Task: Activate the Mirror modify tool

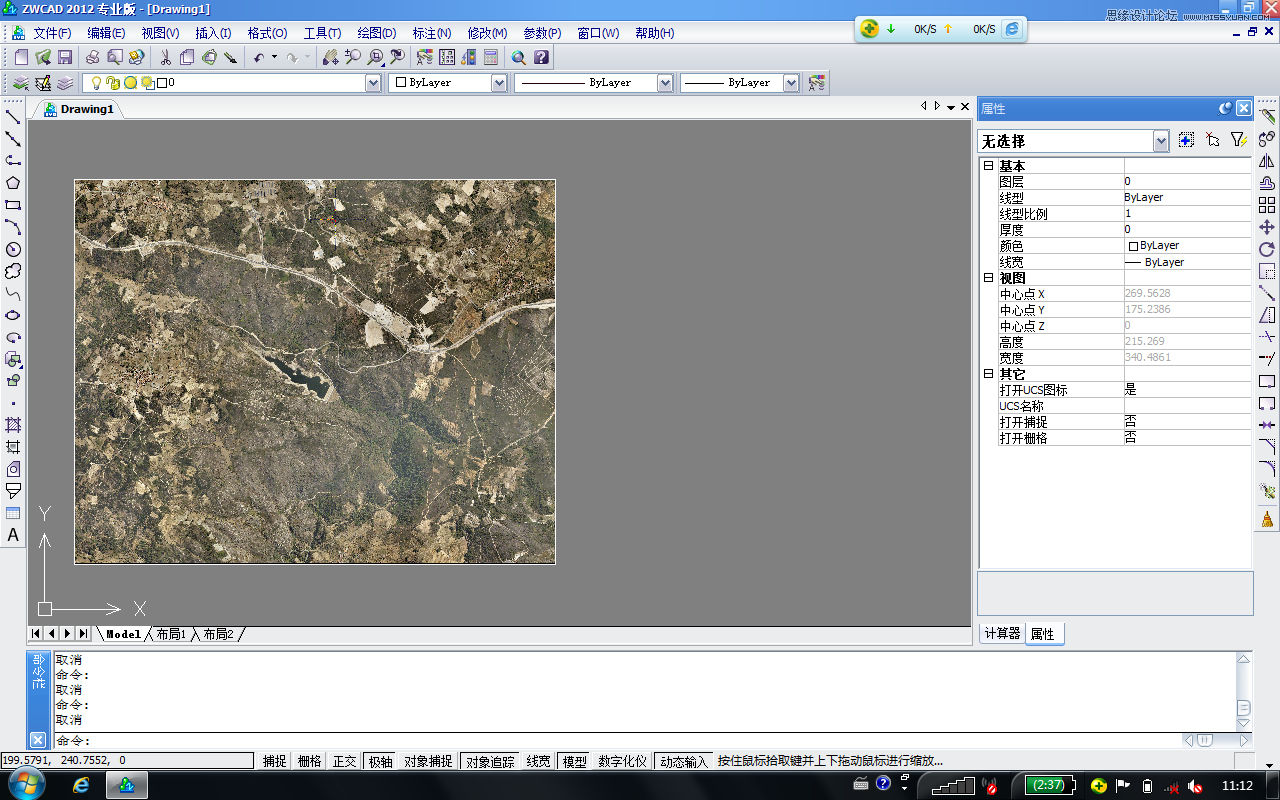Action: point(1267,161)
